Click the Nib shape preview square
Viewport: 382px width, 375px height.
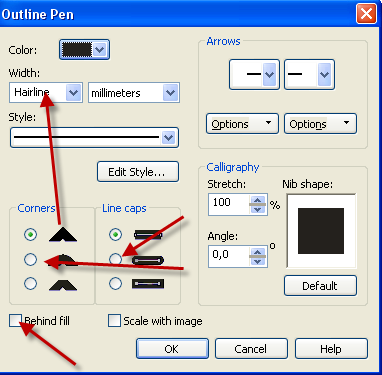tap(321, 231)
